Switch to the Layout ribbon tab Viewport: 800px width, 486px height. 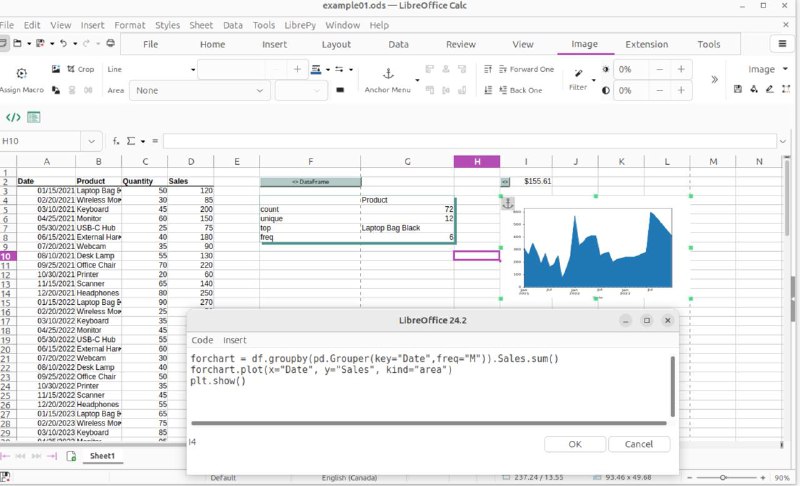(336, 44)
